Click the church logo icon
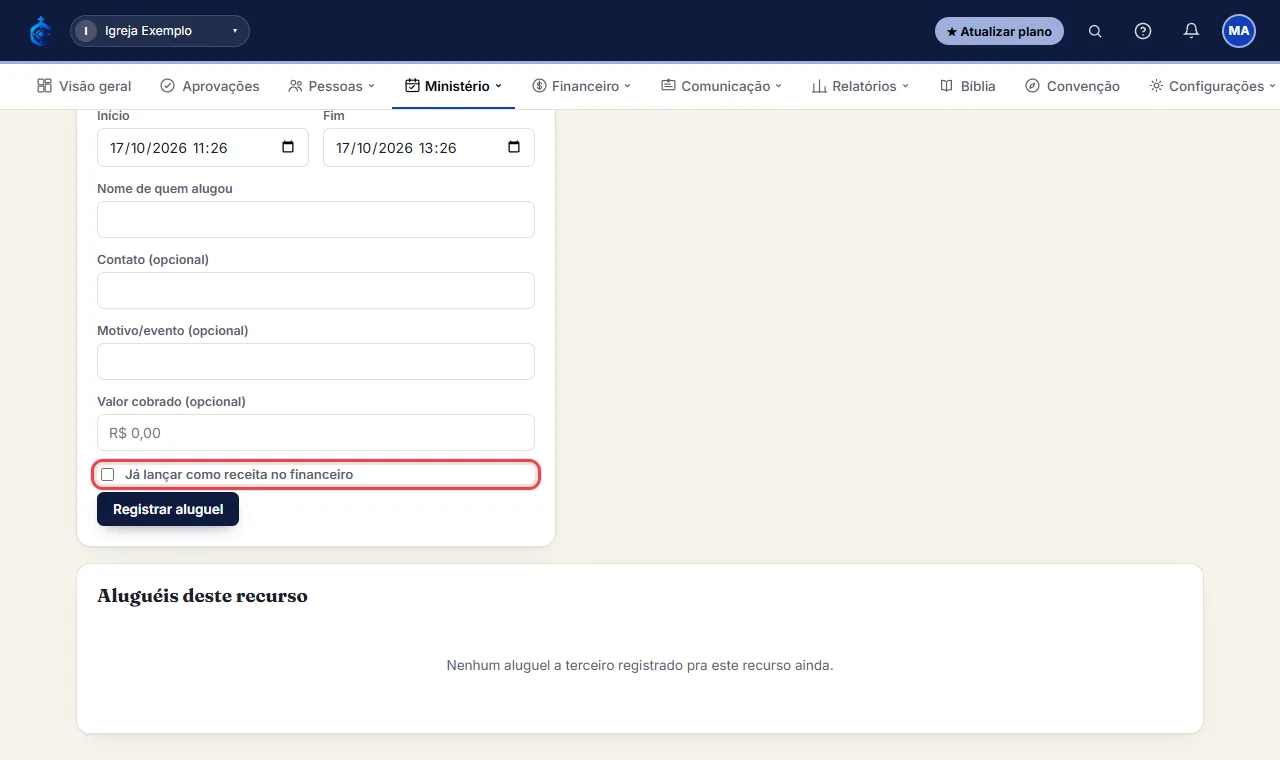 tap(40, 31)
